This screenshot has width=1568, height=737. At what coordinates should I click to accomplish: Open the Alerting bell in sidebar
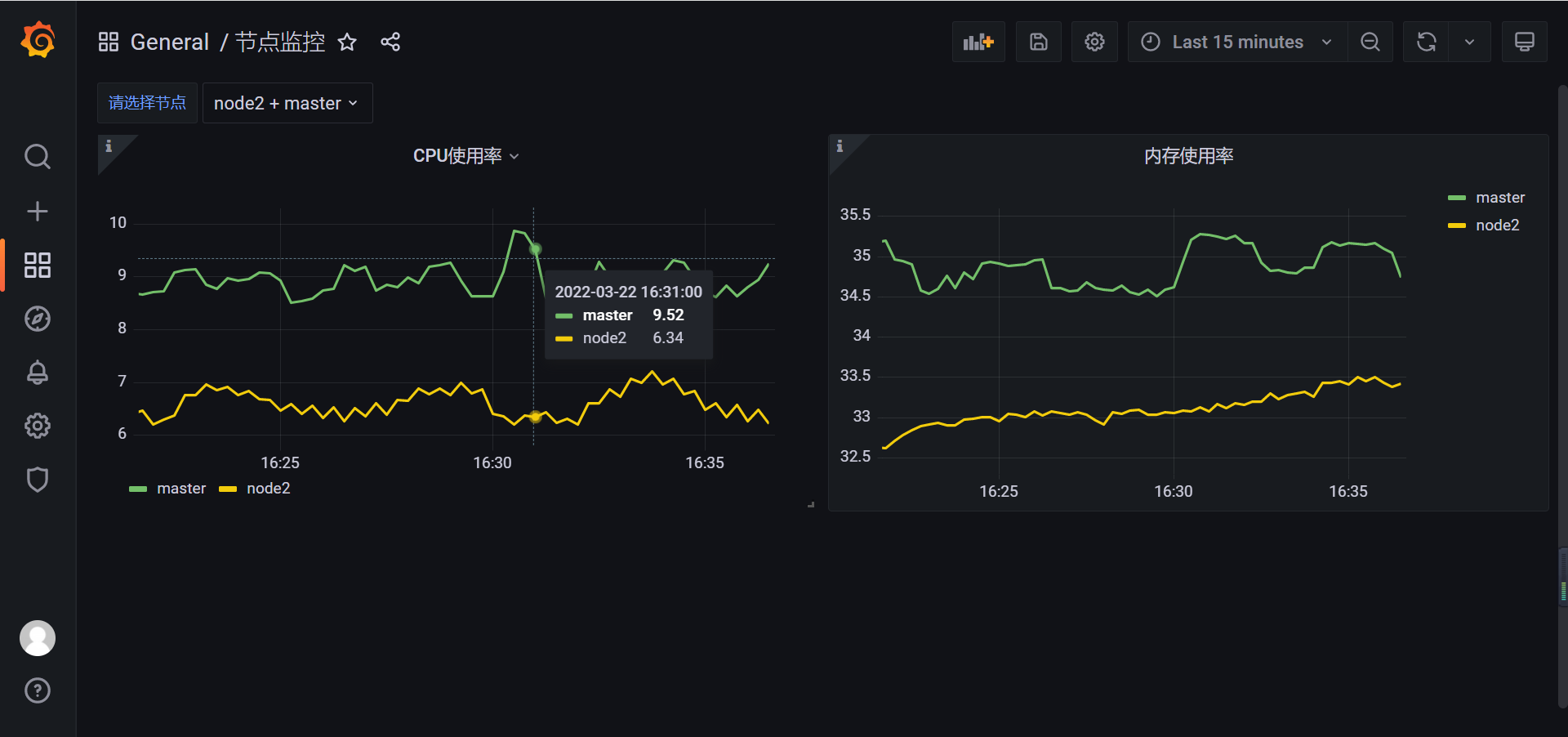click(x=38, y=373)
